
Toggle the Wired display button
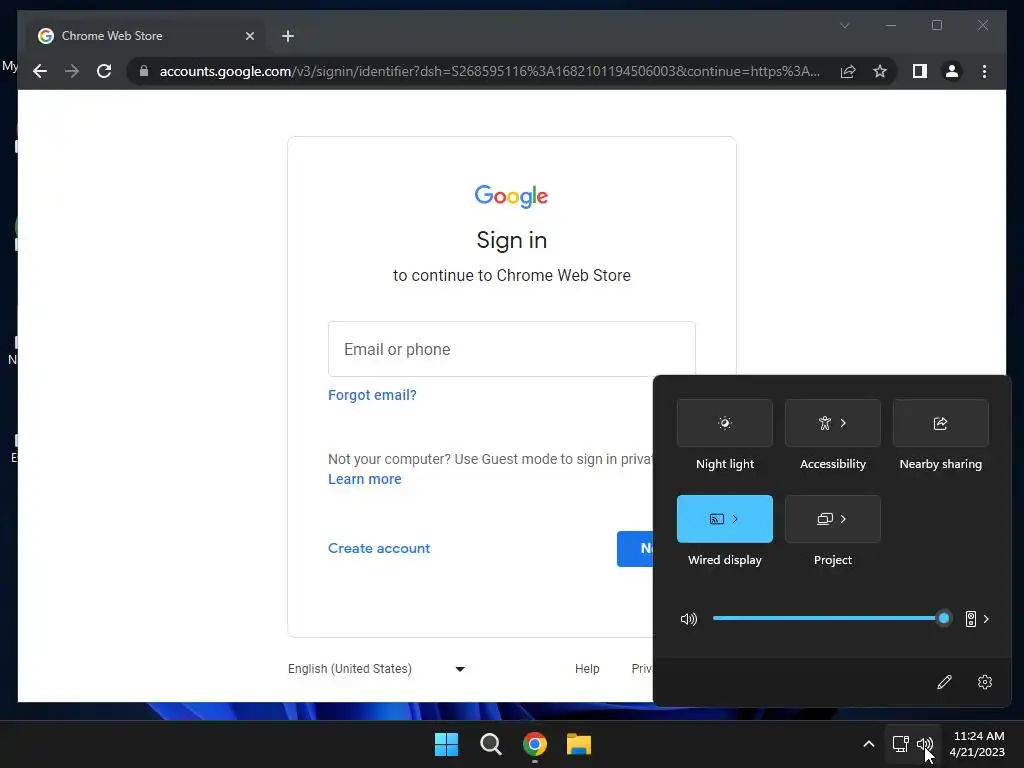tap(716, 519)
